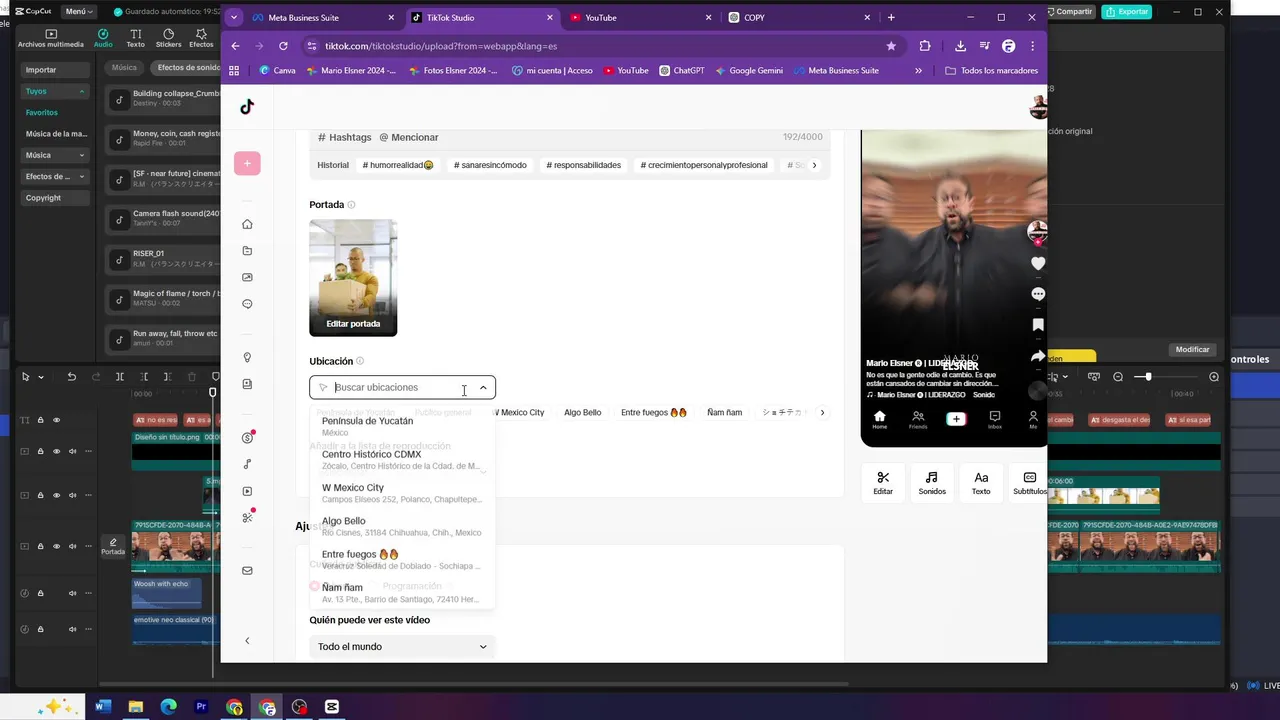1280x720 pixels.
Task: Click the heart like icon on video preview
Action: pyautogui.click(x=1038, y=263)
